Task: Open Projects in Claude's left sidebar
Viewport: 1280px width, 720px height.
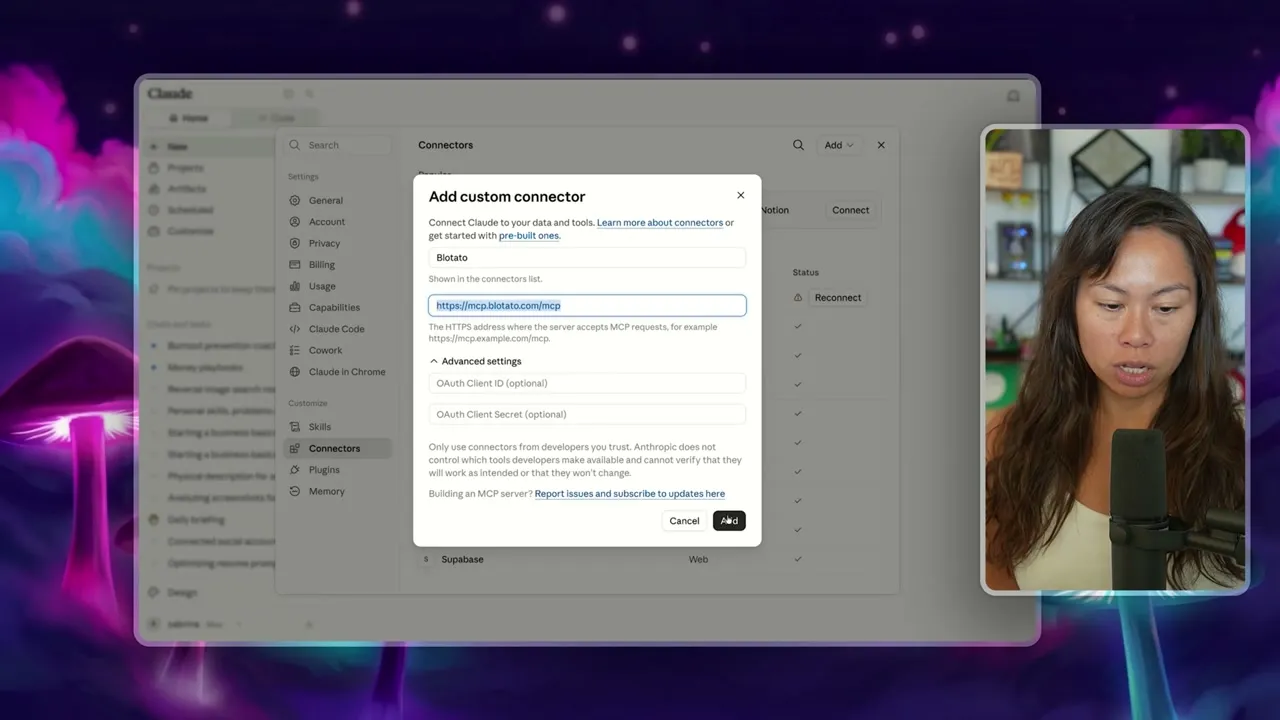Action: coord(185,168)
